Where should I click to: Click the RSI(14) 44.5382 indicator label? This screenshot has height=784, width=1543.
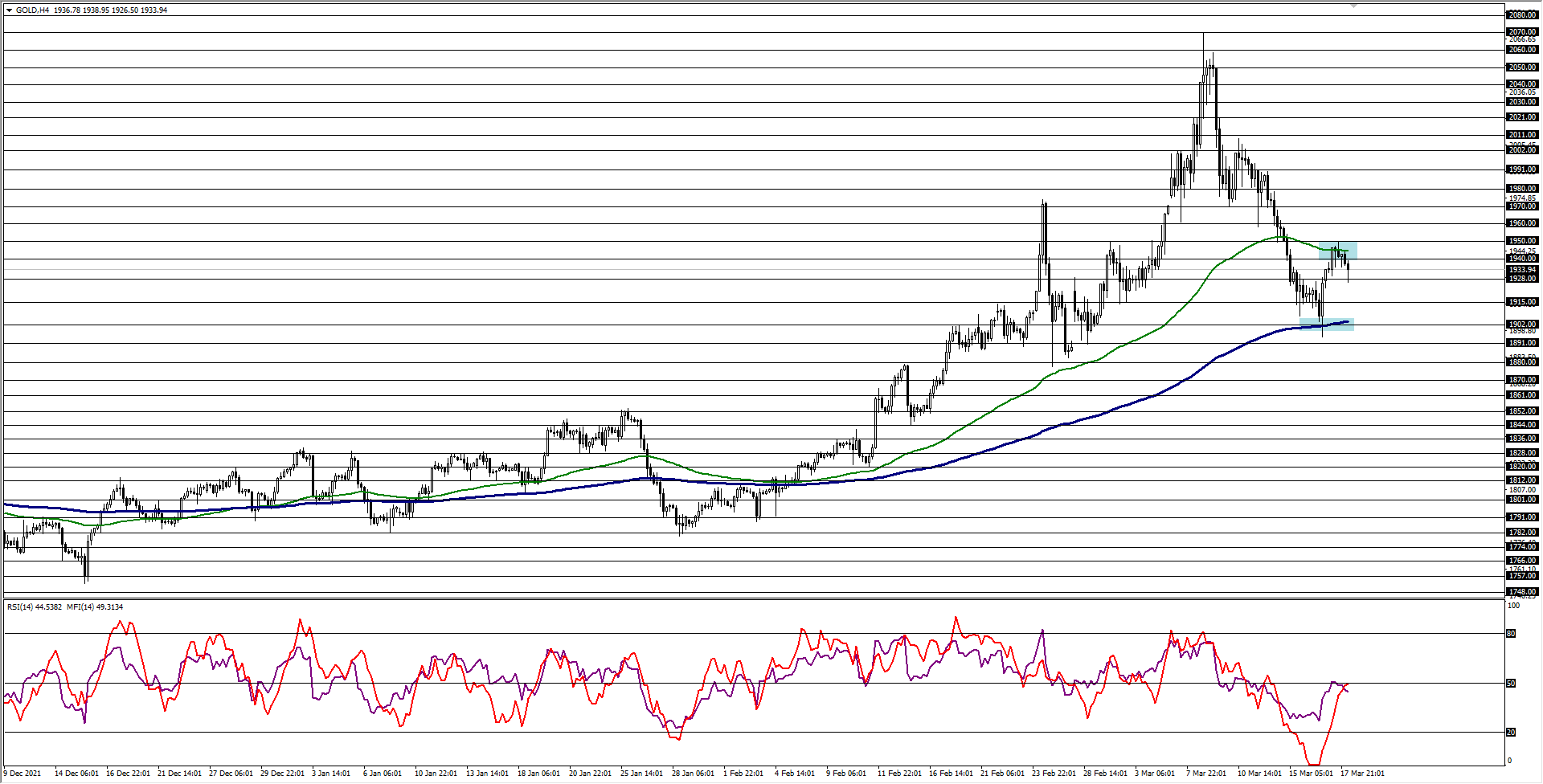coord(35,607)
